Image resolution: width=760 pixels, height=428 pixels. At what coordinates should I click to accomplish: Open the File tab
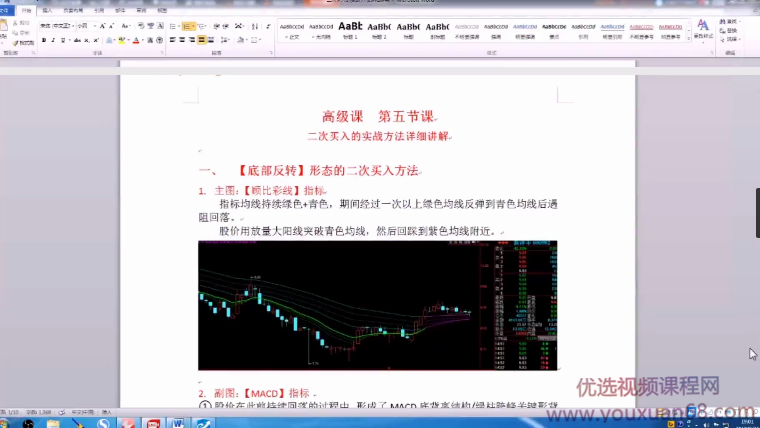click(5, 10)
